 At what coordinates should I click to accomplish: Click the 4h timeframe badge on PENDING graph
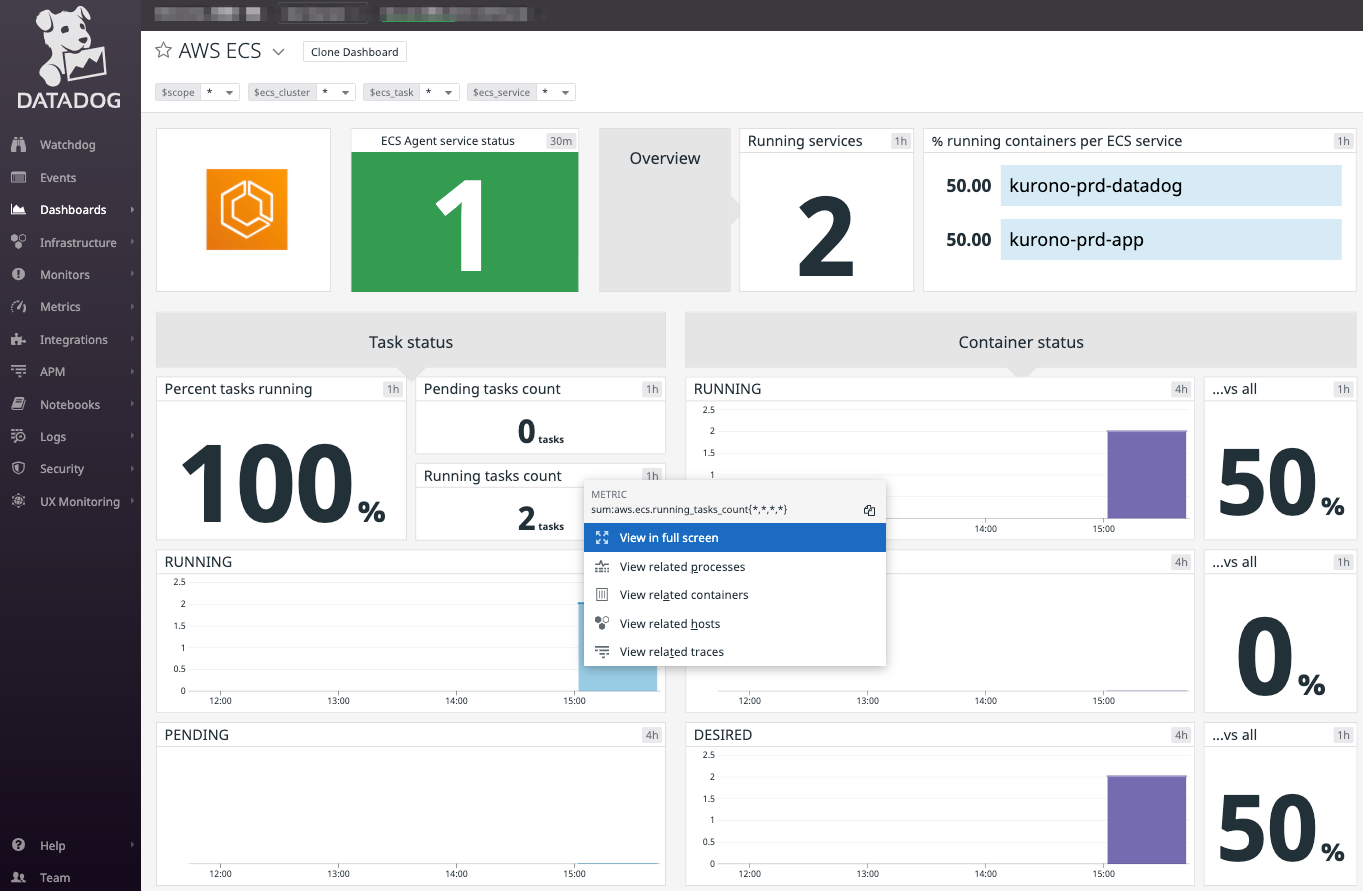[652, 735]
